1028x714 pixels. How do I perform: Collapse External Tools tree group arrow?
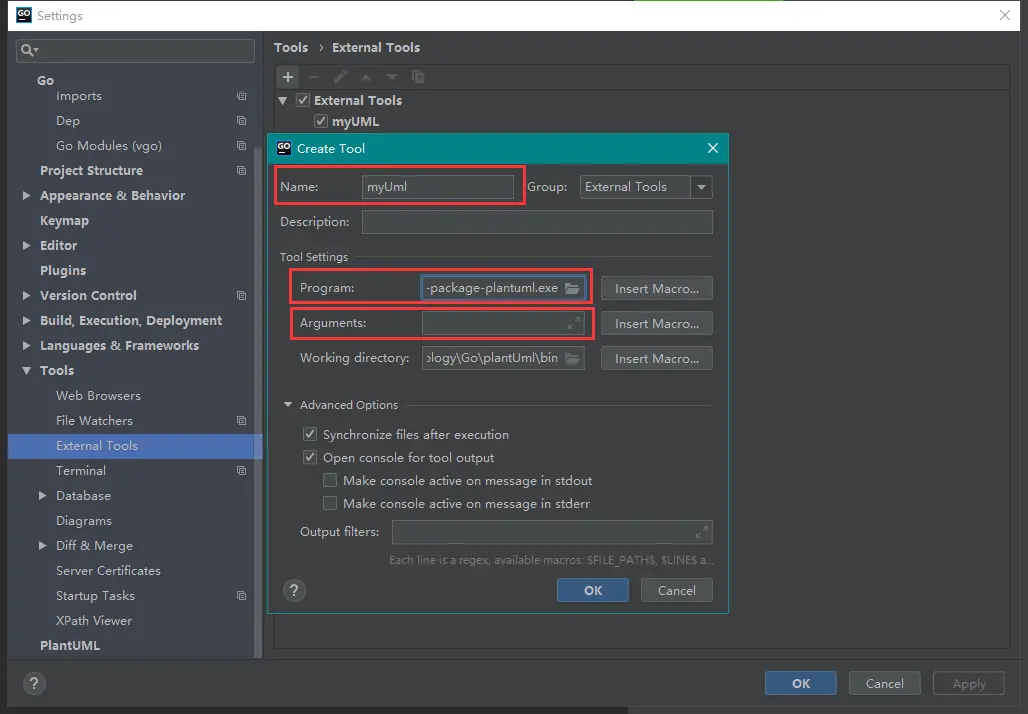(x=283, y=100)
